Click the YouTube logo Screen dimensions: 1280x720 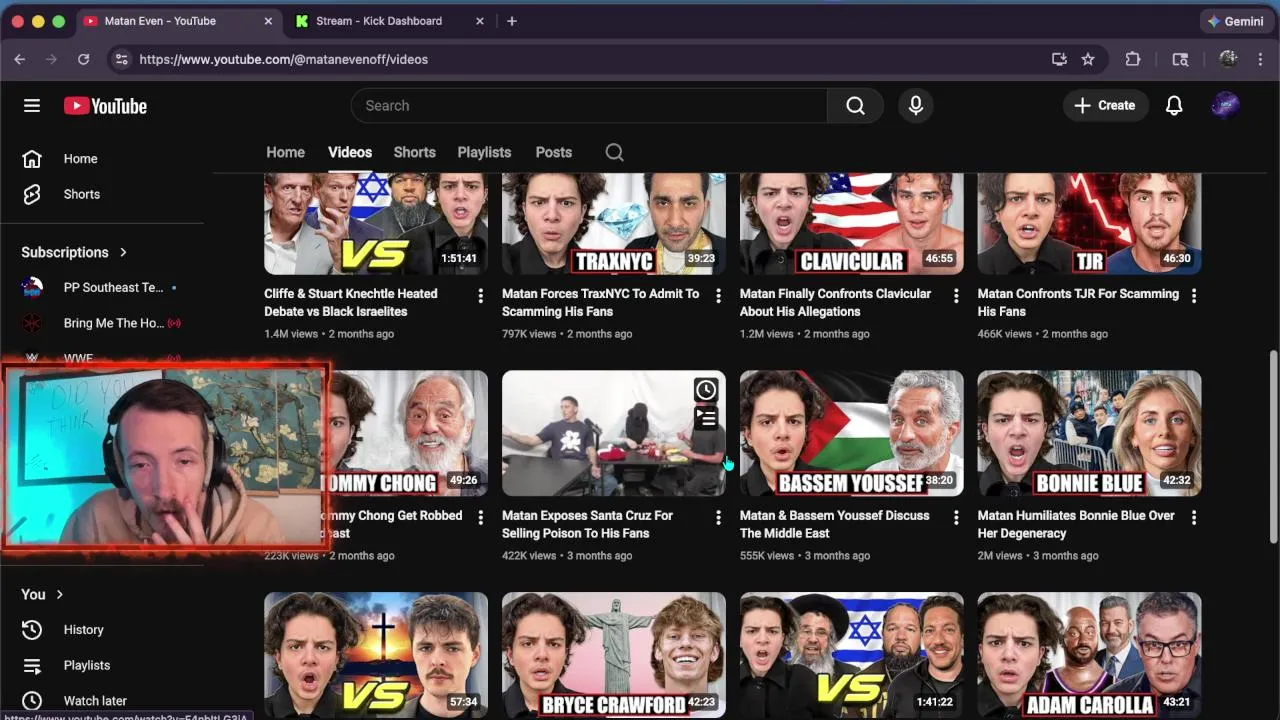(x=105, y=106)
